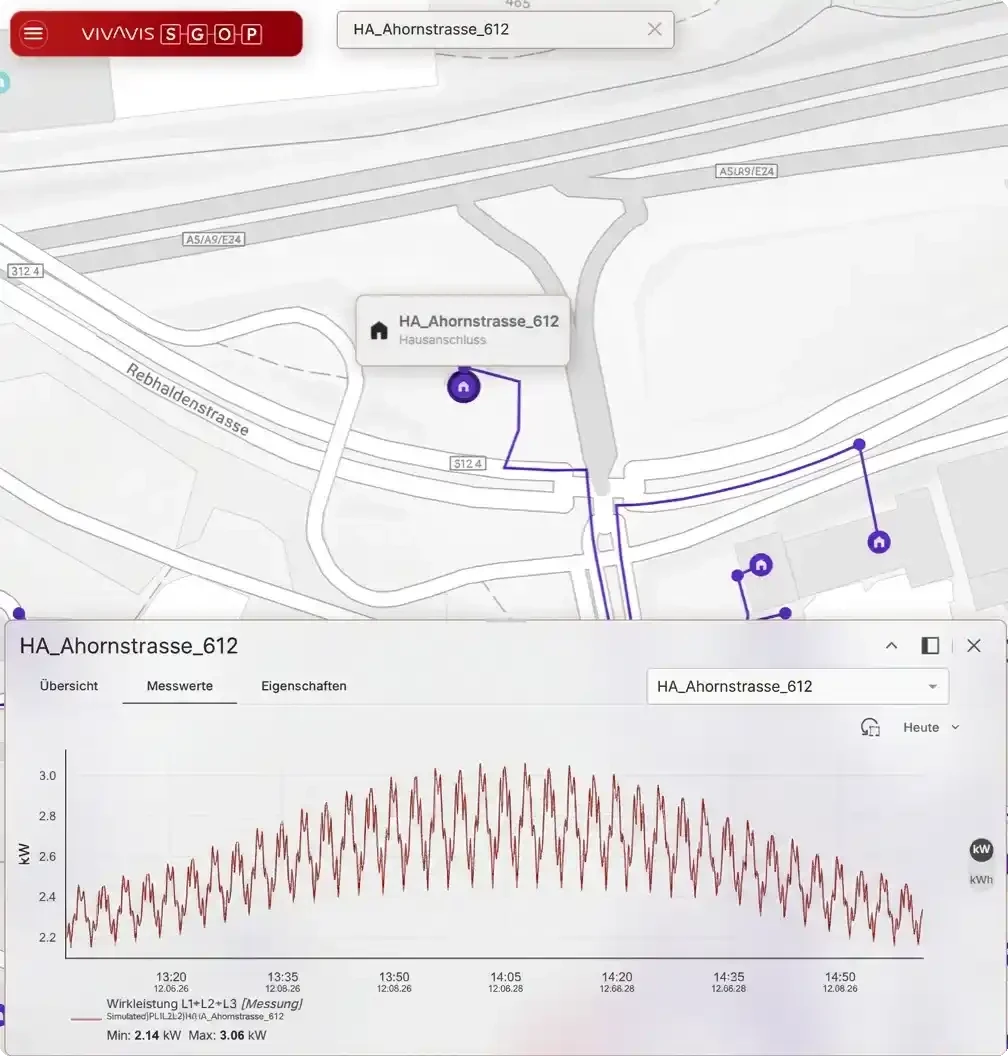Select the highlighted house connection map marker
This screenshot has height=1056, width=1008.
coord(463,387)
